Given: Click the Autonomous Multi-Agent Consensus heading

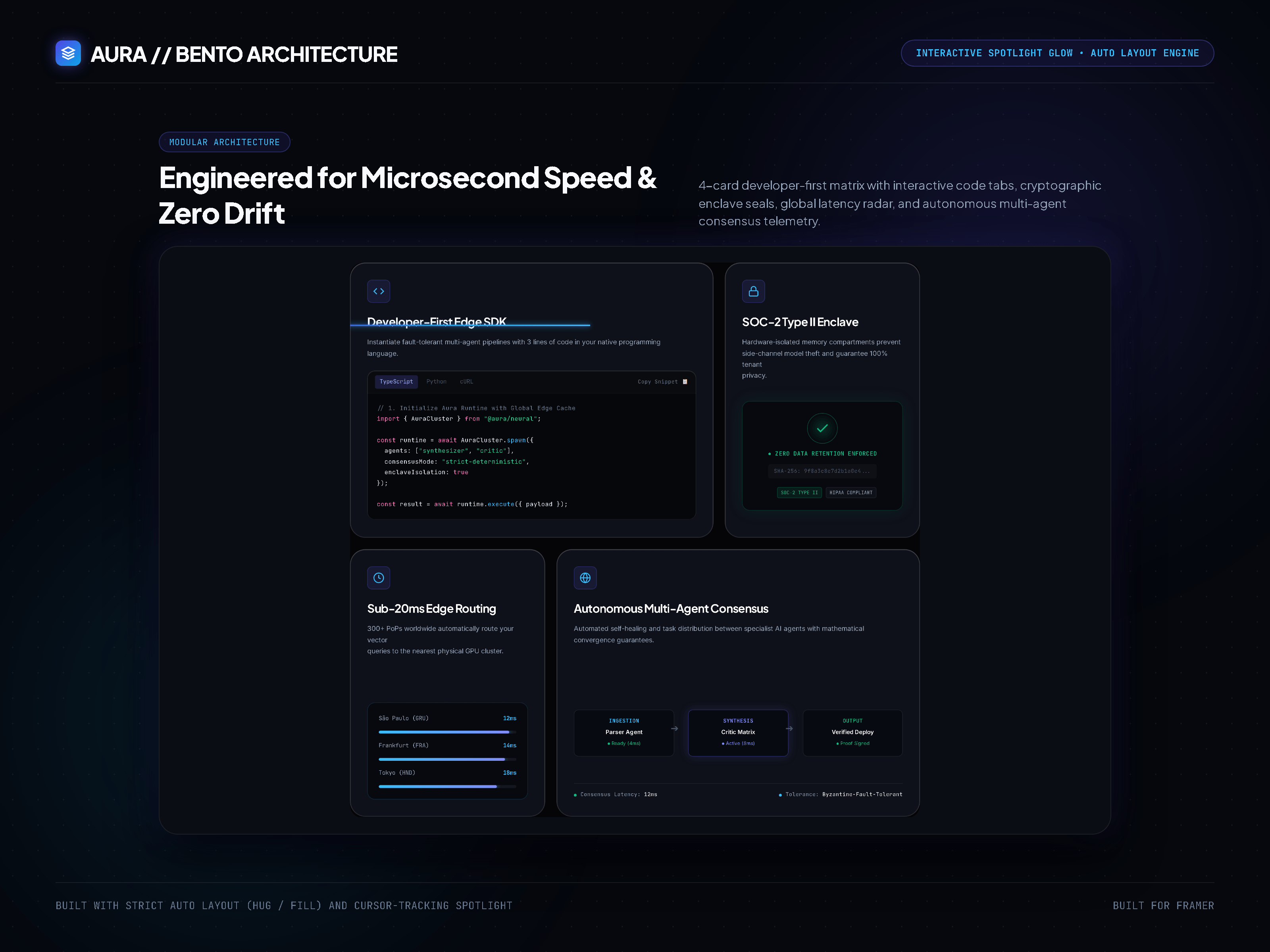Looking at the screenshot, I should pyautogui.click(x=671, y=608).
